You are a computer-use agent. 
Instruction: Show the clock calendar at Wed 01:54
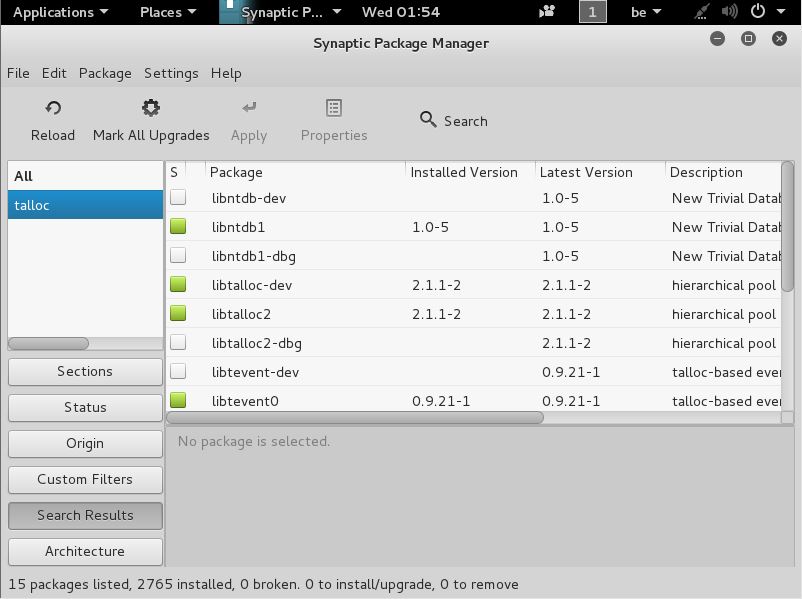pyautogui.click(x=401, y=12)
